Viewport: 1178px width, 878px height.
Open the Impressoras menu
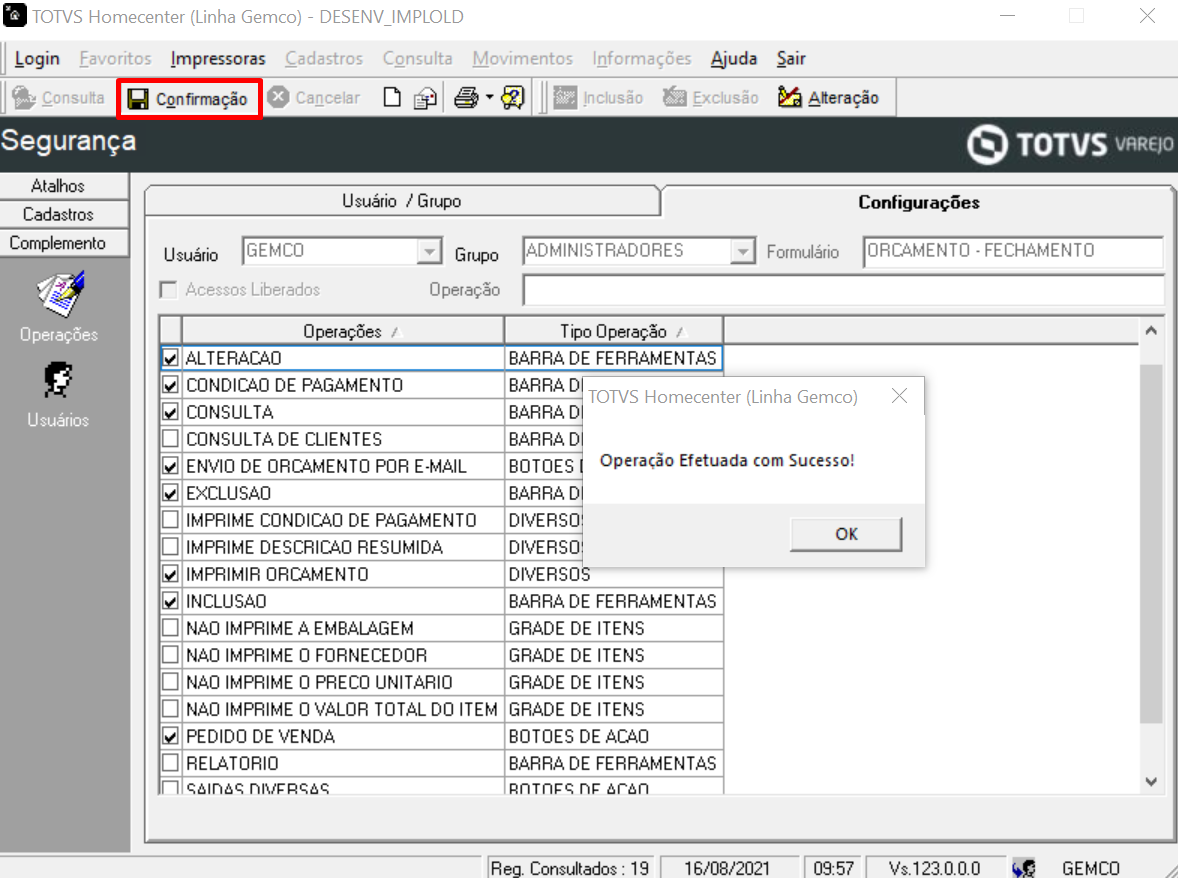[218, 59]
